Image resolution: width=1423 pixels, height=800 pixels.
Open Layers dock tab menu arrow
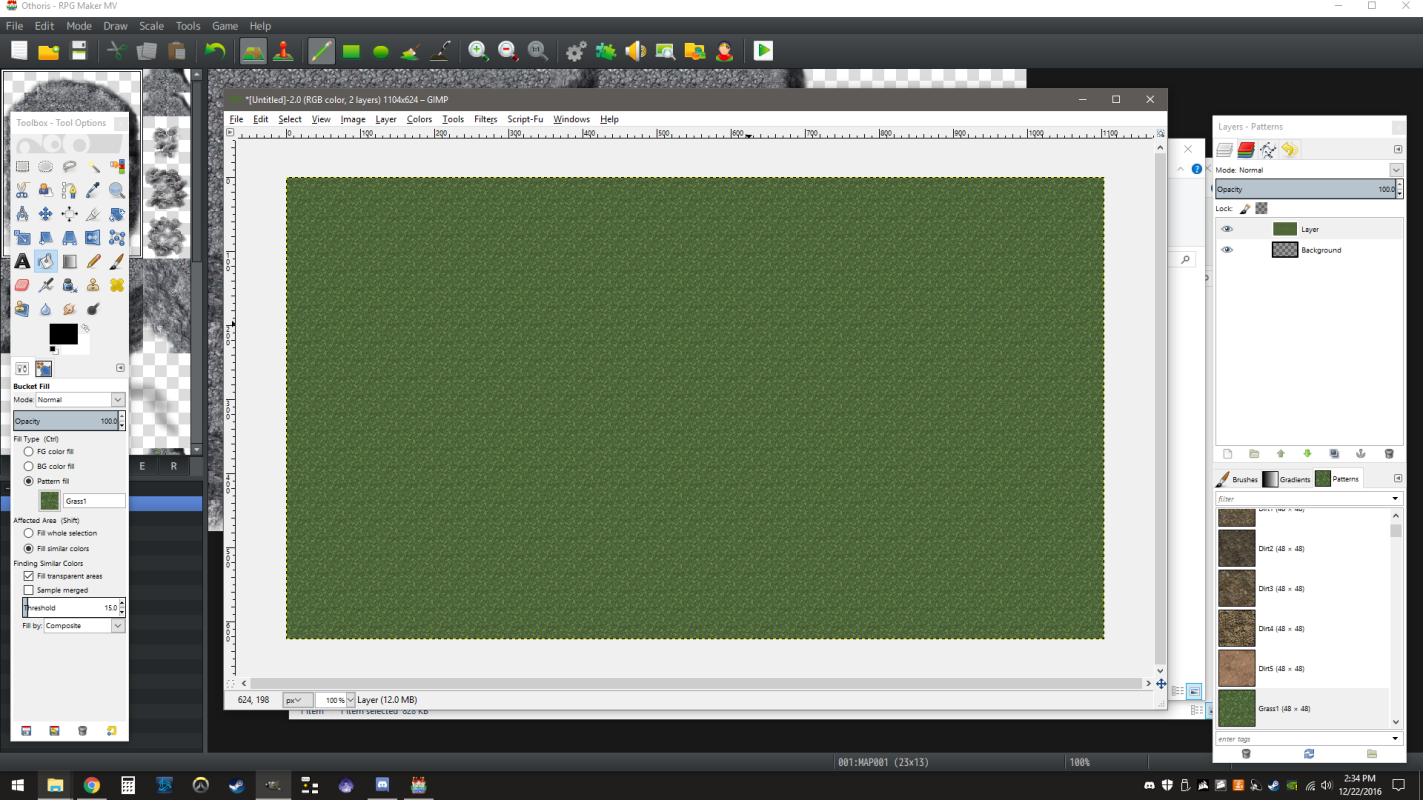tap(1398, 149)
